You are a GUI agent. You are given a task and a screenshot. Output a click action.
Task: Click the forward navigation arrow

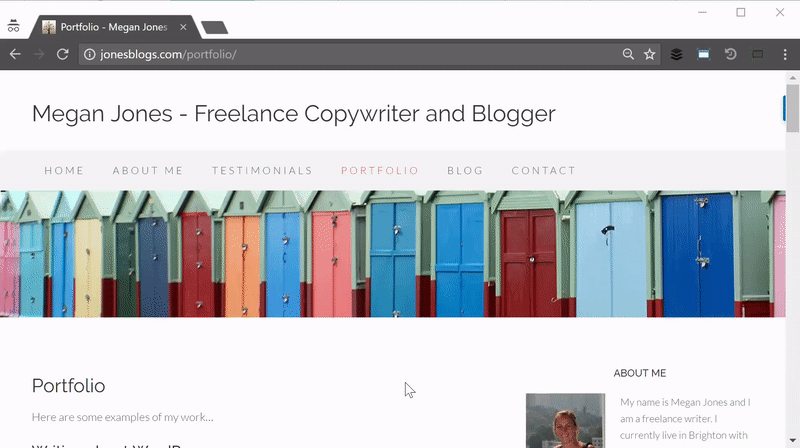pos(39,54)
